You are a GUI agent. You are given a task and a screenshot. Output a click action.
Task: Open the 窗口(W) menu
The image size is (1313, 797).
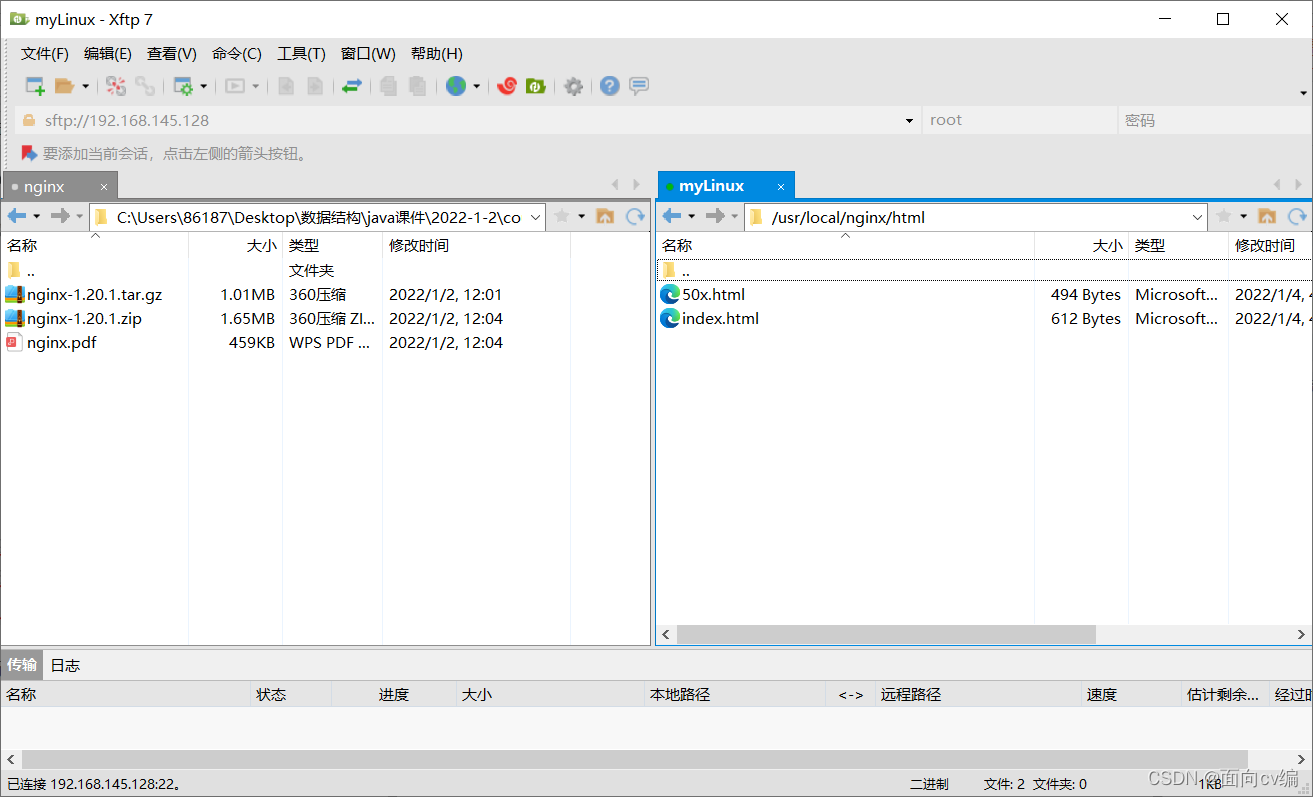[x=368, y=54]
